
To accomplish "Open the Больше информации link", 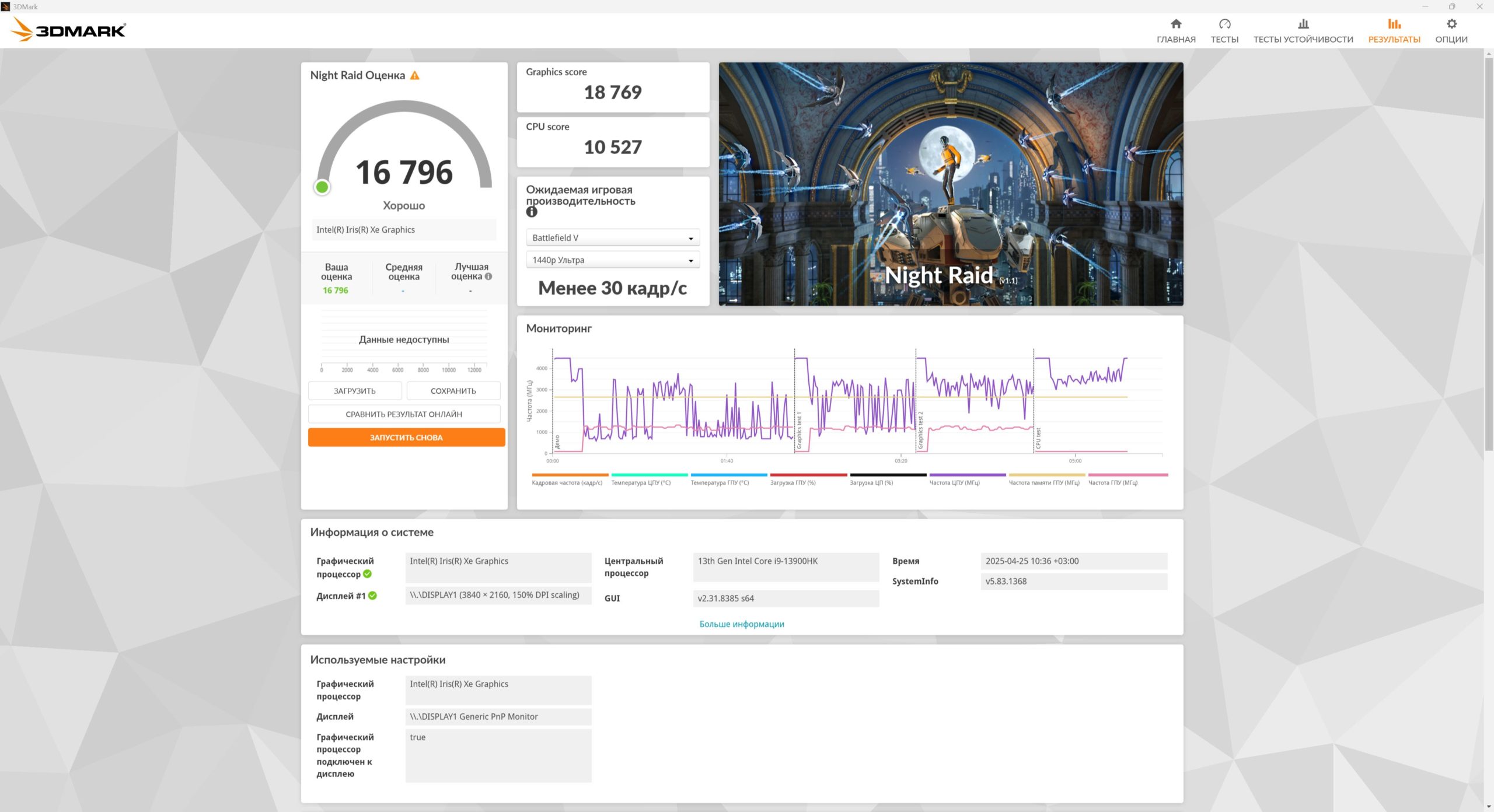I will (x=741, y=624).
